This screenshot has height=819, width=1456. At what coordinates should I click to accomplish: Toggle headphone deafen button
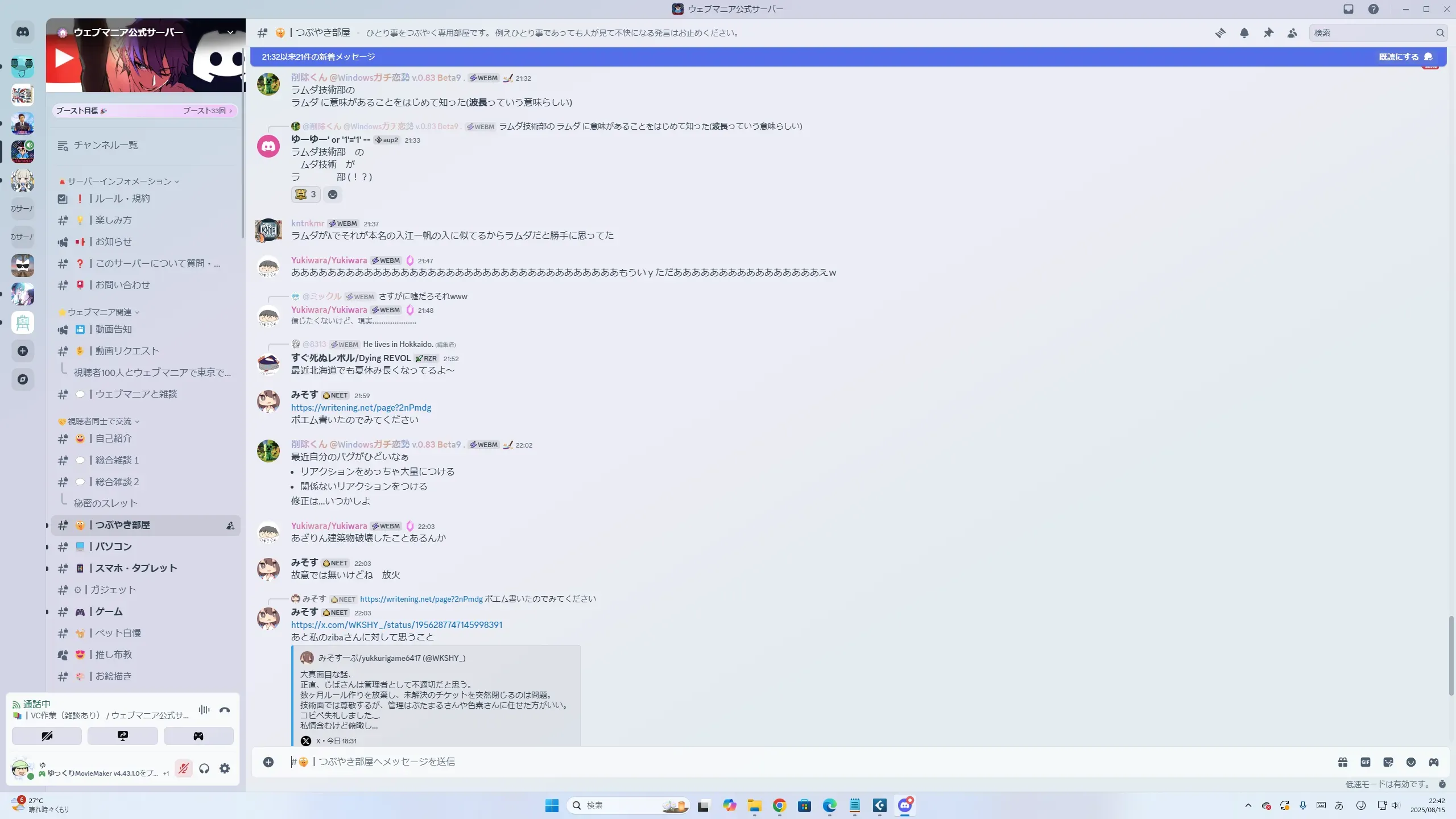204,769
